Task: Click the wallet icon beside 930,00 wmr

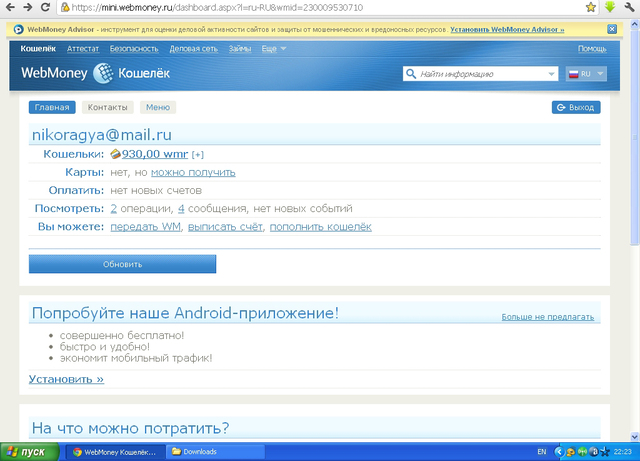Action: [116, 154]
